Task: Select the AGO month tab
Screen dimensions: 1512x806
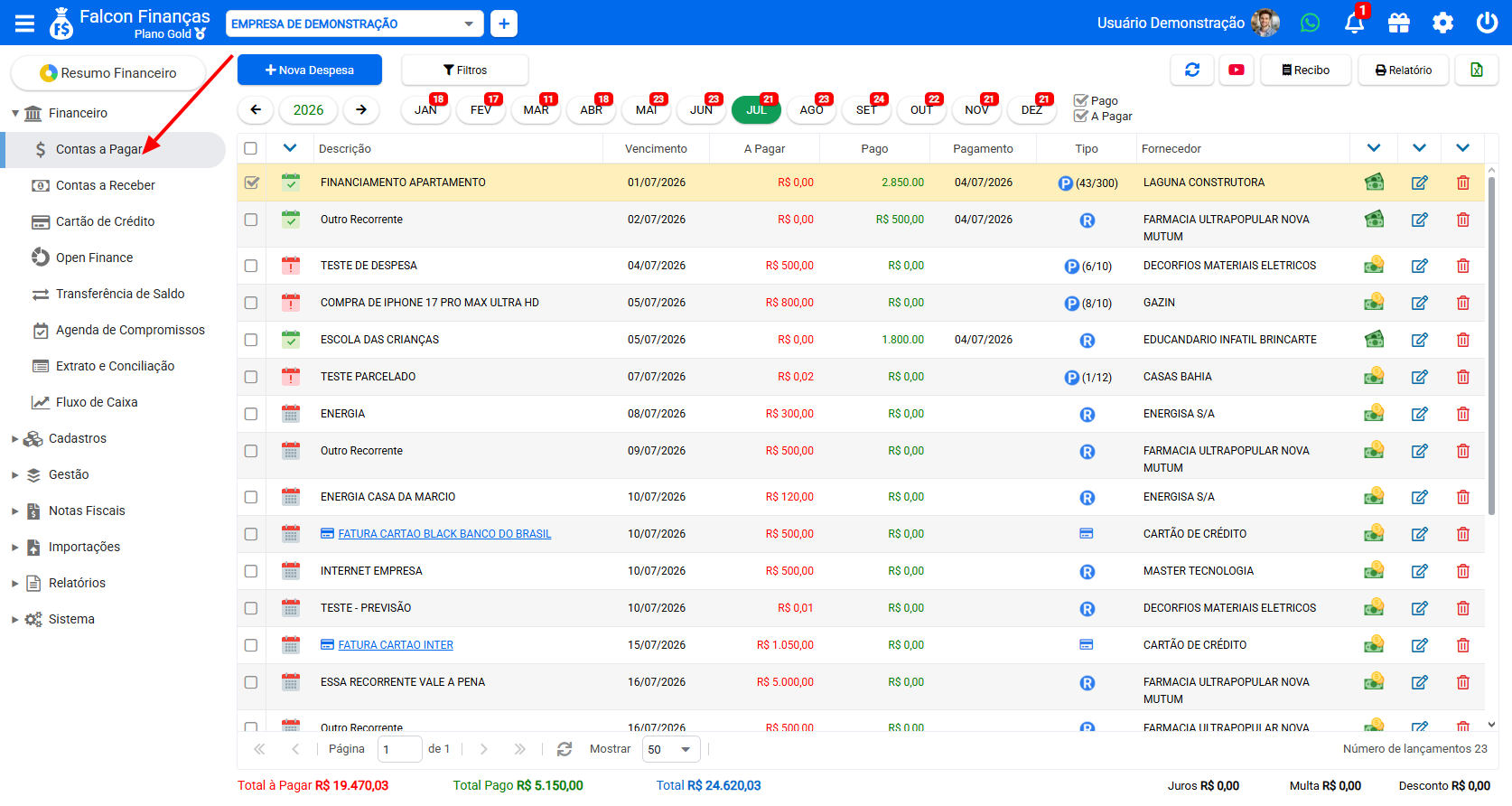Action: click(x=811, y=109)
